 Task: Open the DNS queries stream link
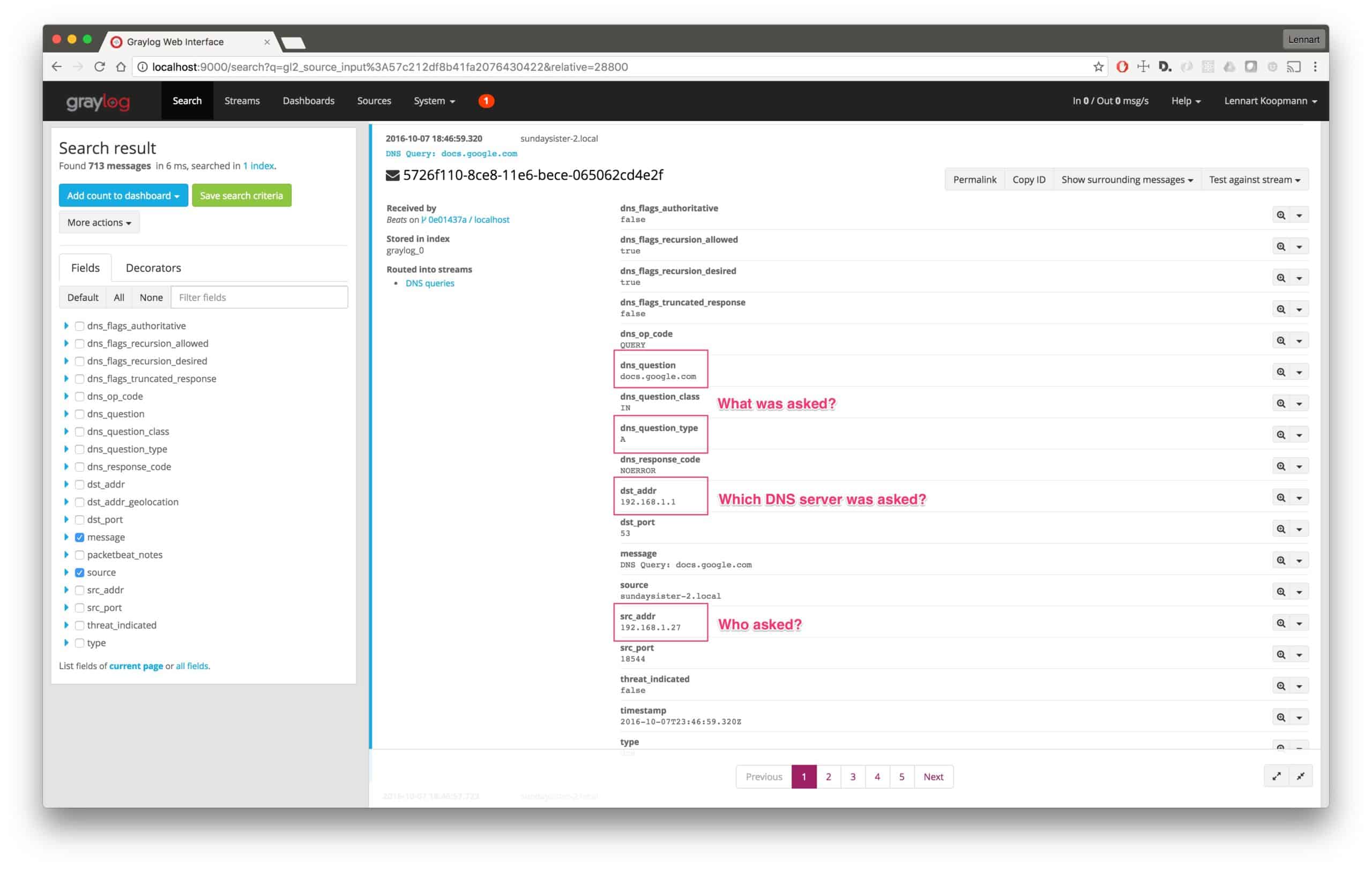430,283
